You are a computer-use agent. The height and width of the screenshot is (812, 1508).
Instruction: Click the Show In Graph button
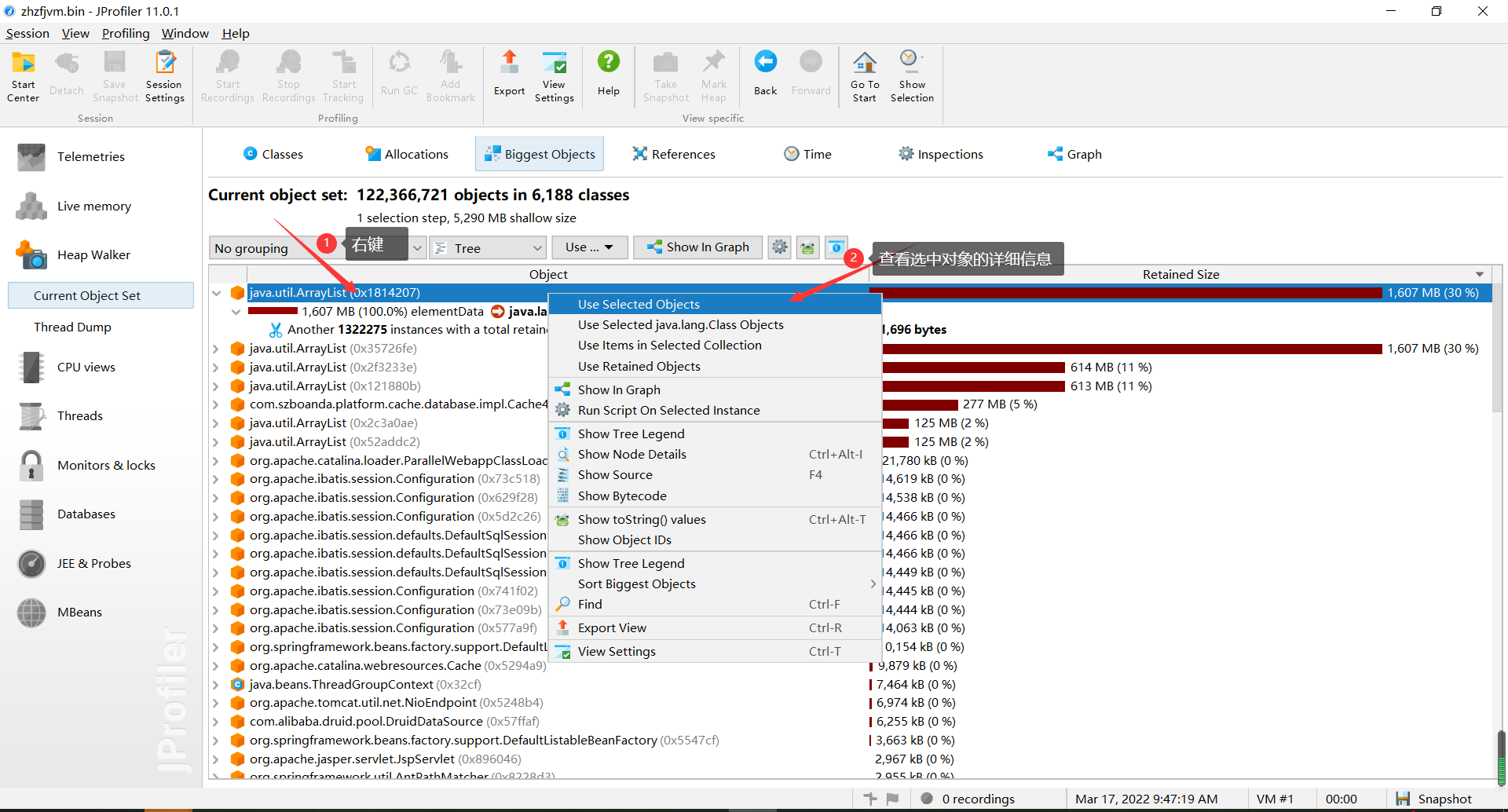pos(697,247)
